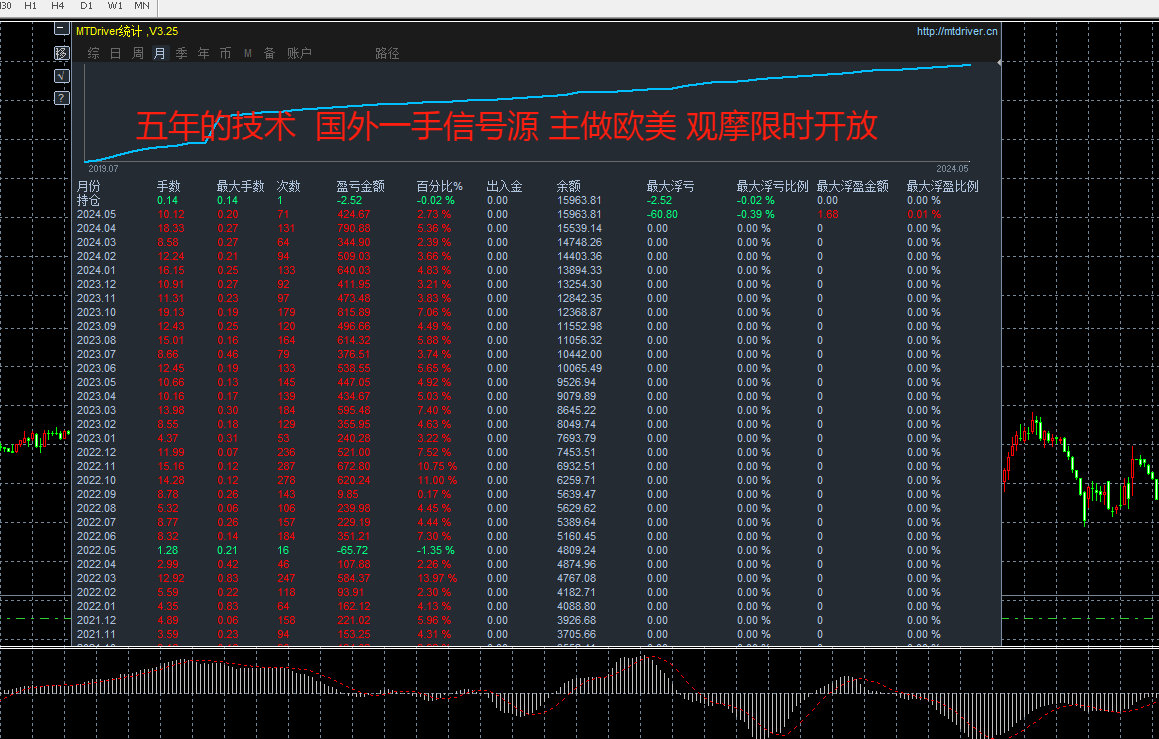This screenshot has height=739, width=1159.
Task: Select the 周 weekly statistics tab
Action: pos(137,53)
